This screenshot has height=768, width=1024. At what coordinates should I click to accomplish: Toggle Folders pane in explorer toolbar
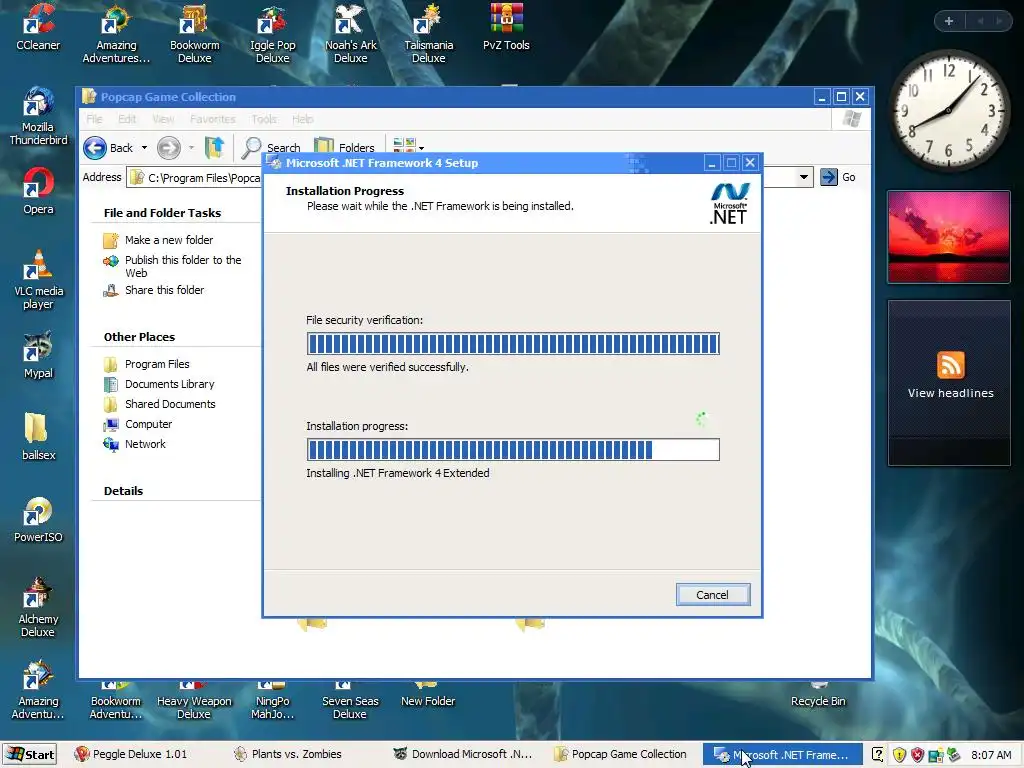coord(345,148)
